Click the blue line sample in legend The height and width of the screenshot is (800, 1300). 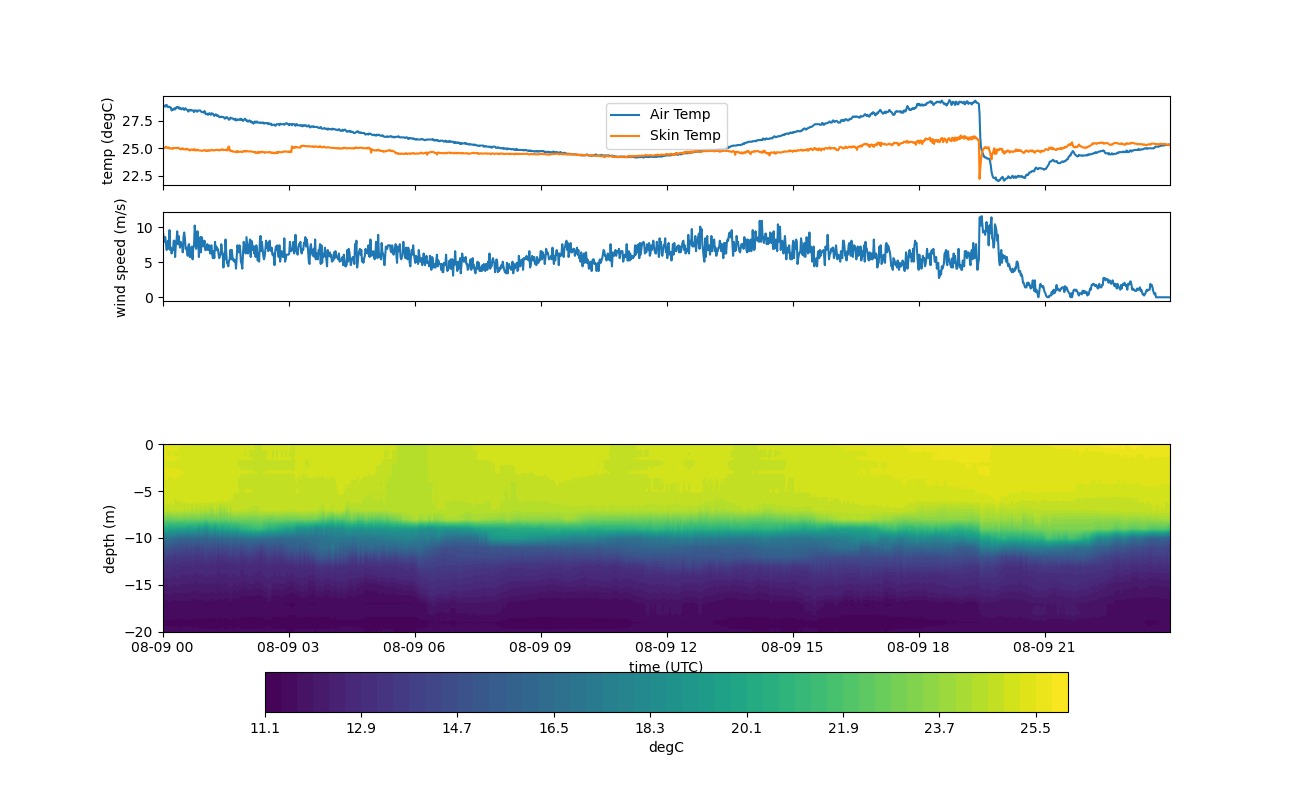pyautogui.click(x=625, y=115)
